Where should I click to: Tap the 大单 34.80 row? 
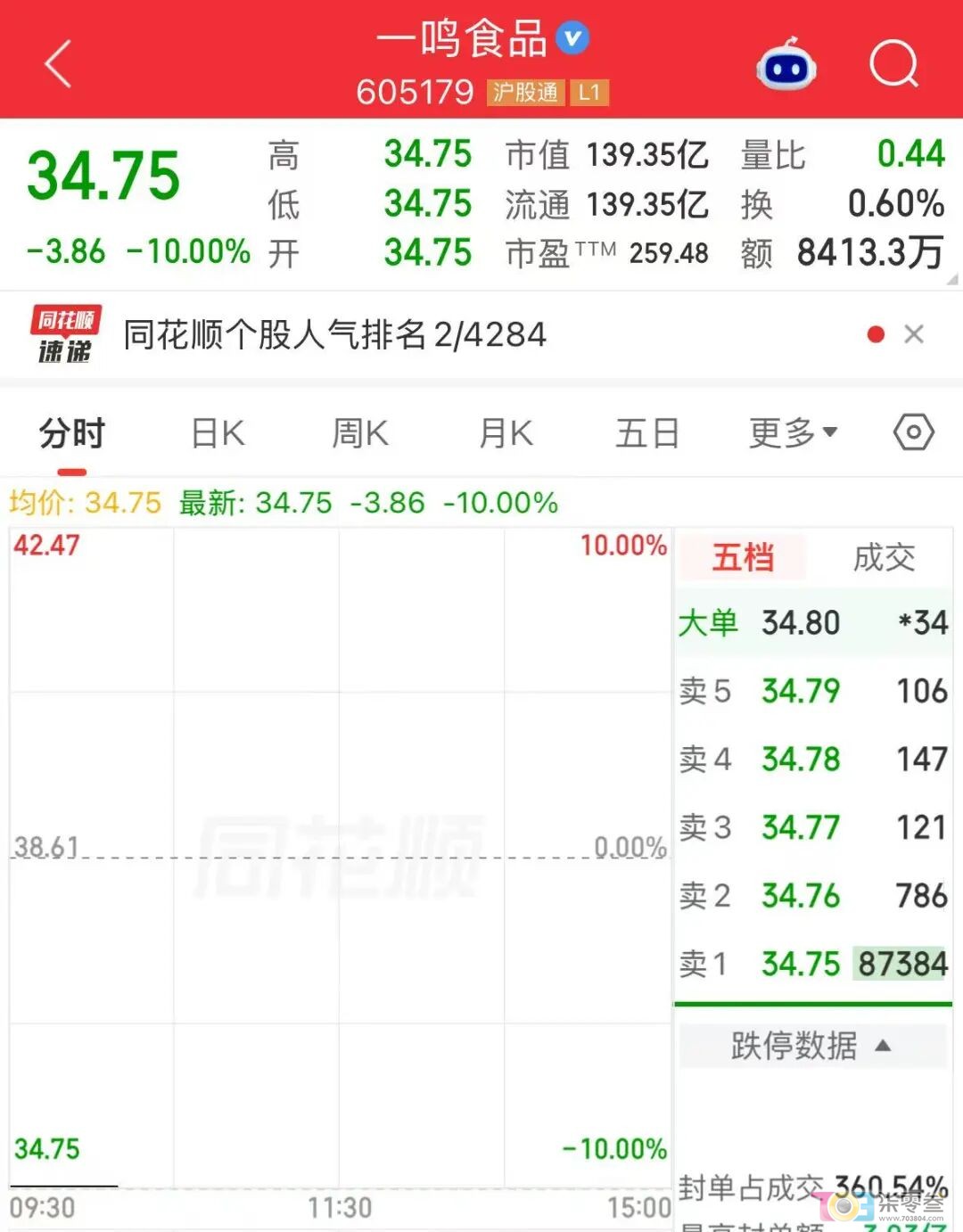click(812, 622)
